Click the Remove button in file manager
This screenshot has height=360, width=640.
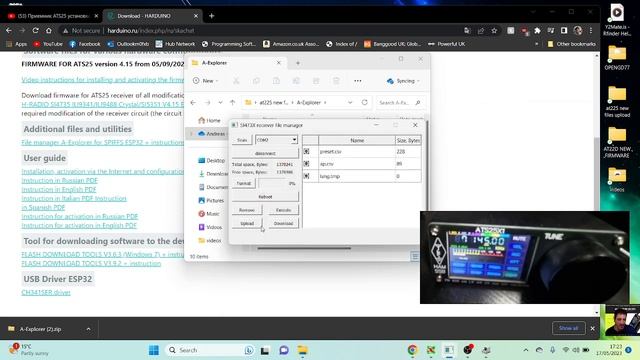point(247,210)
